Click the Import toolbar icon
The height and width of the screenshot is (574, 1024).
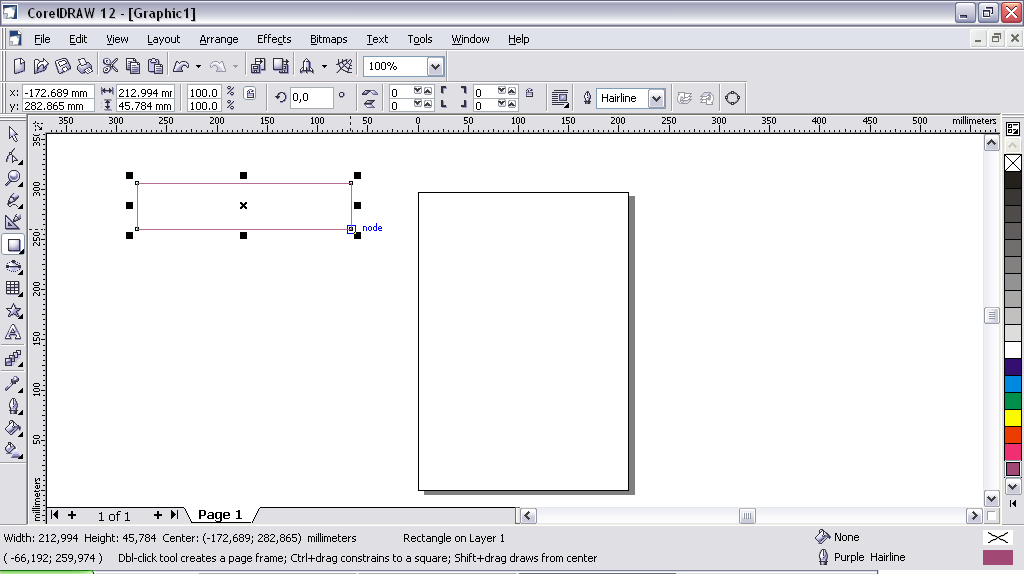coord(258,66)
